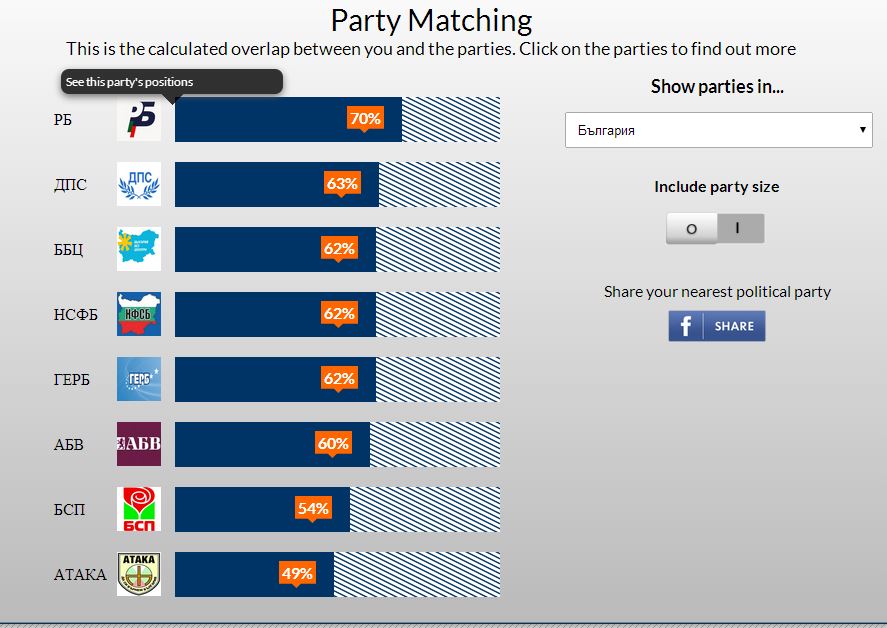Viewport: 887px width, 628px height.
Task: Click the 70% match bar for РБ
Action: (337, 119)
